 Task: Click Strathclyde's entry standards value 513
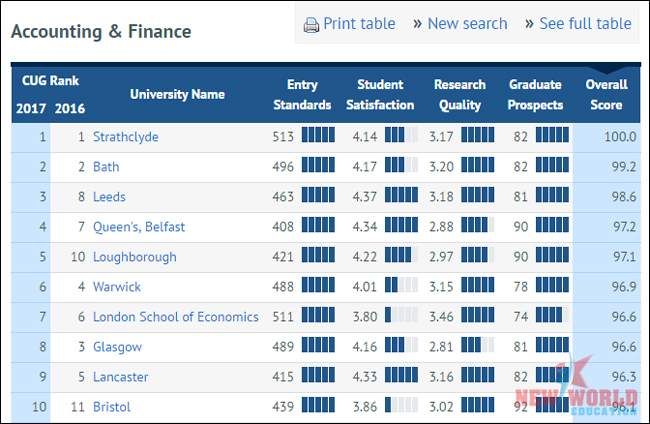[283, 137]
